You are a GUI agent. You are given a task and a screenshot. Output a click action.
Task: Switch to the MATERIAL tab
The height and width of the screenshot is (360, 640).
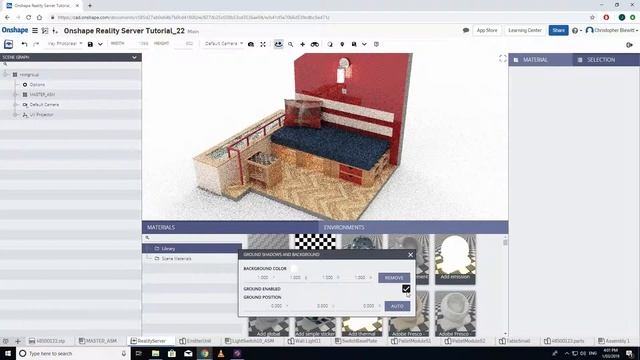[540, 60]
